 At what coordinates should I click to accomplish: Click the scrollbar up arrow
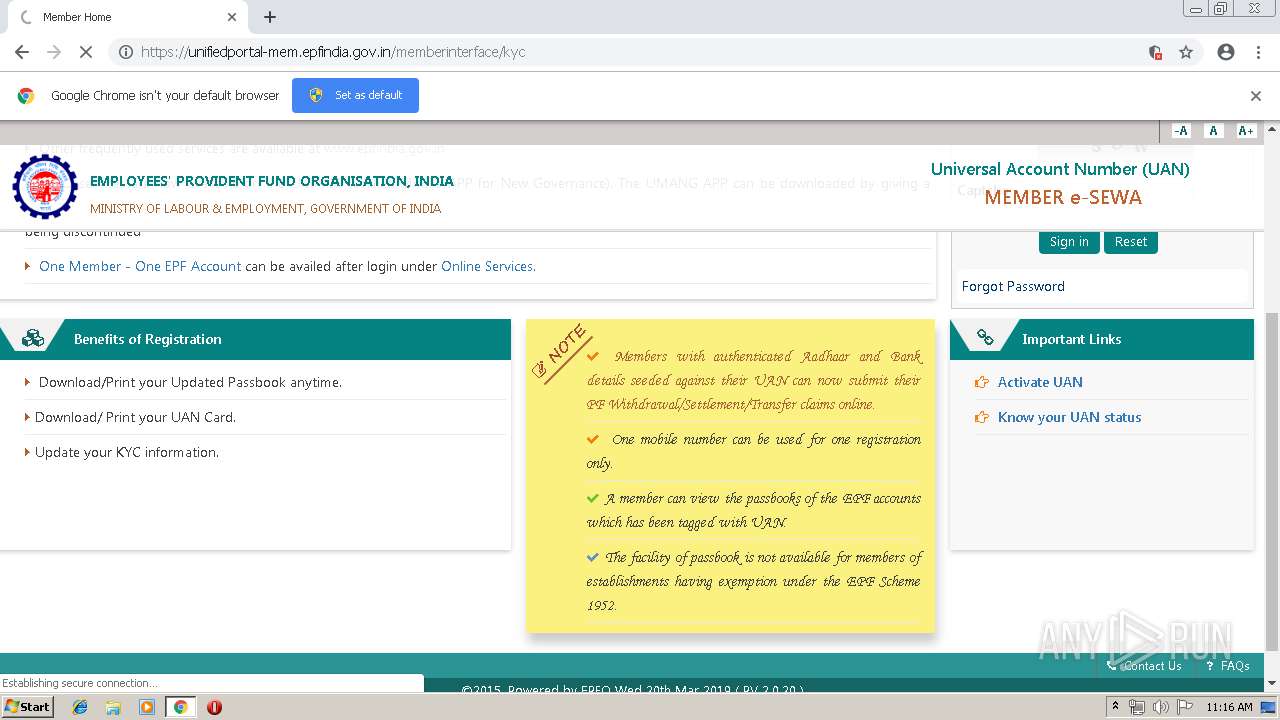pos(1272,129)
